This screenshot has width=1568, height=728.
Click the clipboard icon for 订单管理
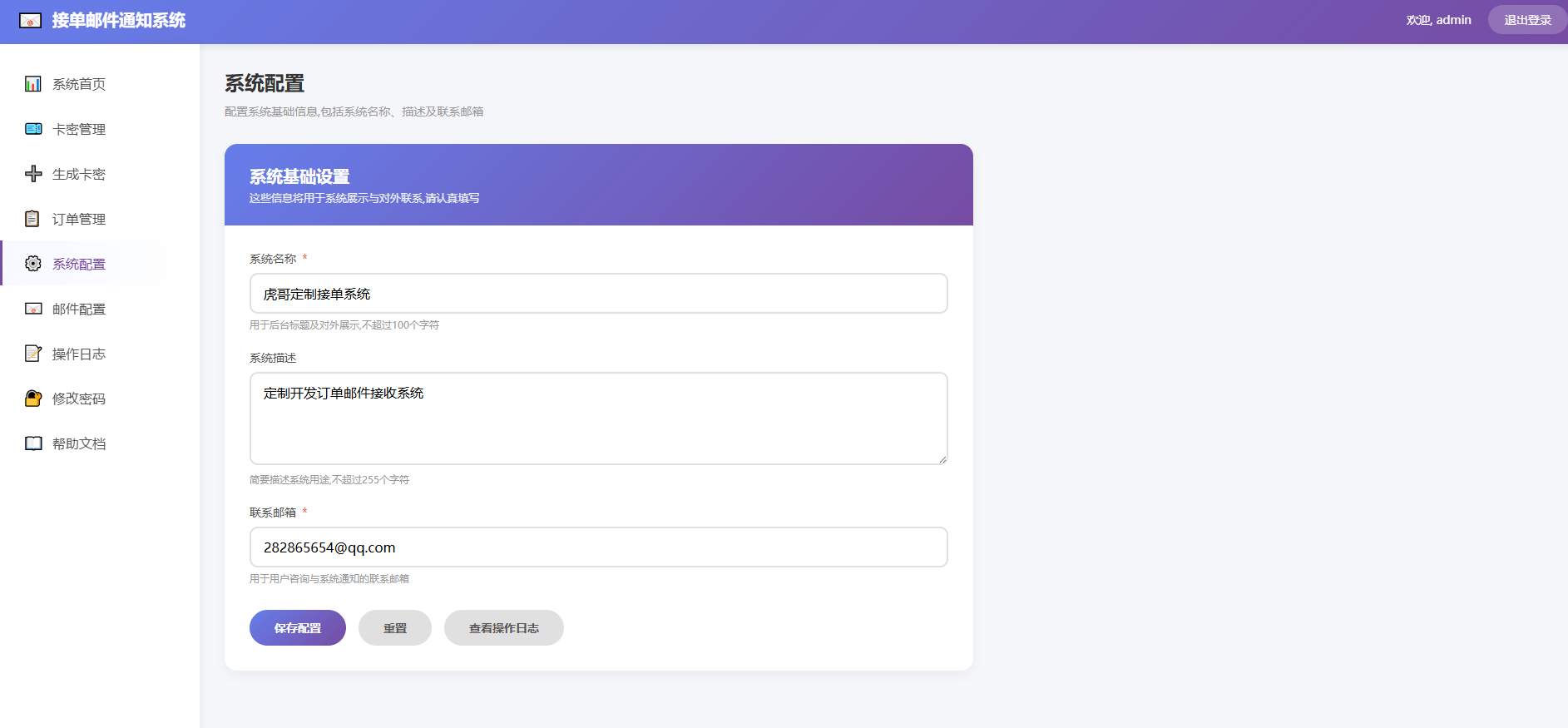(33, 219)
